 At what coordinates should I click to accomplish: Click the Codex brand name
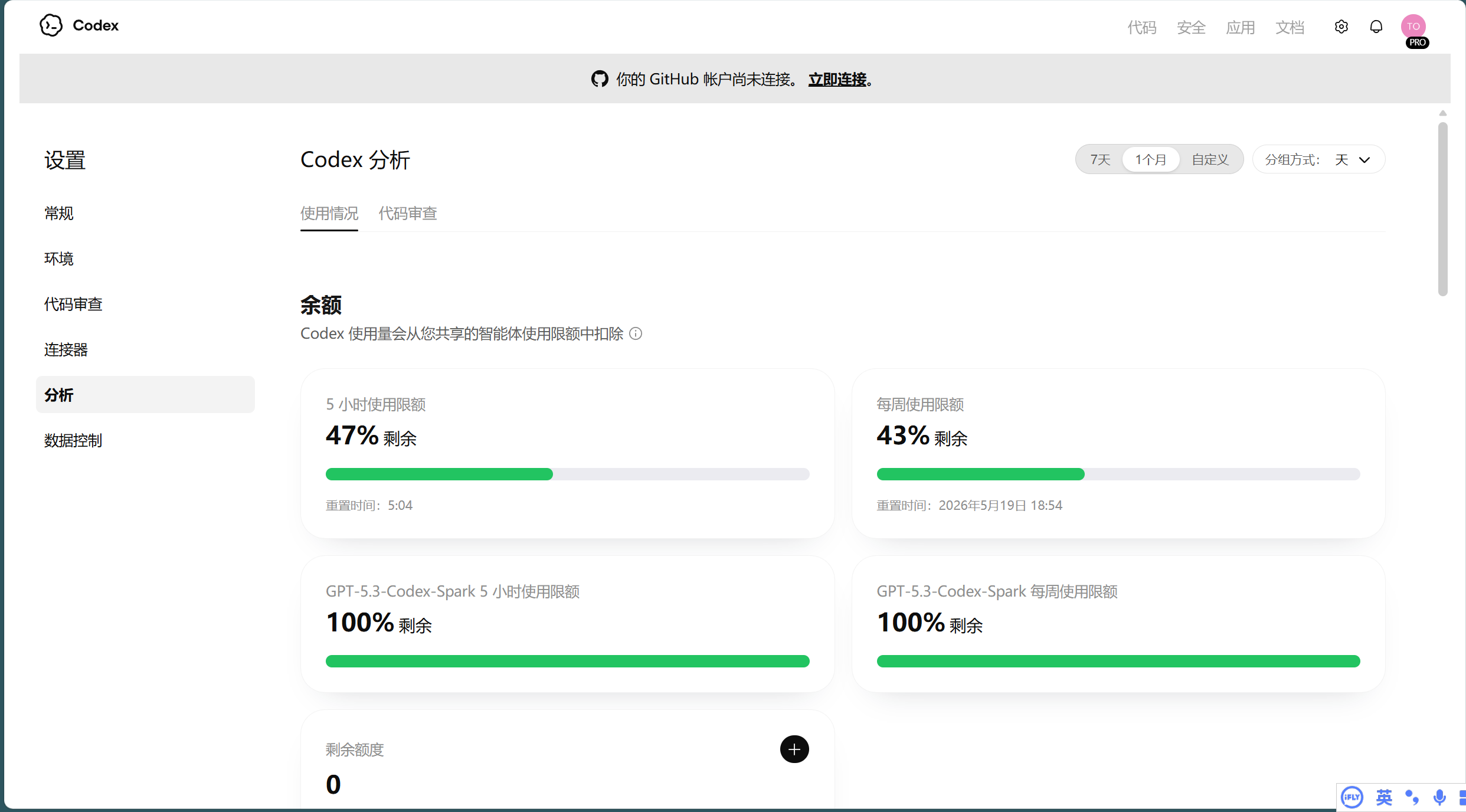96,25
